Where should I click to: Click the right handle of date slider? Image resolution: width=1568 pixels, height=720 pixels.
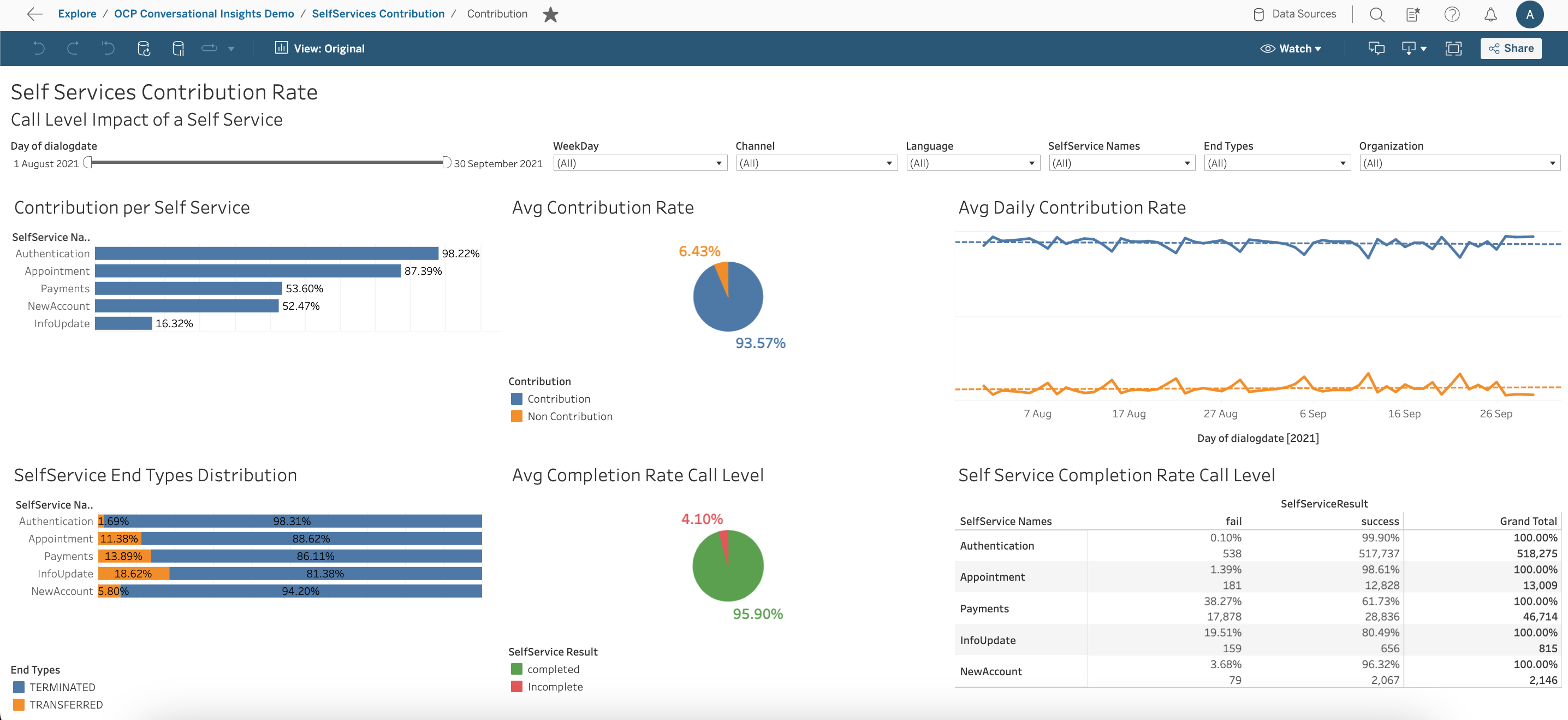(446, 162)
